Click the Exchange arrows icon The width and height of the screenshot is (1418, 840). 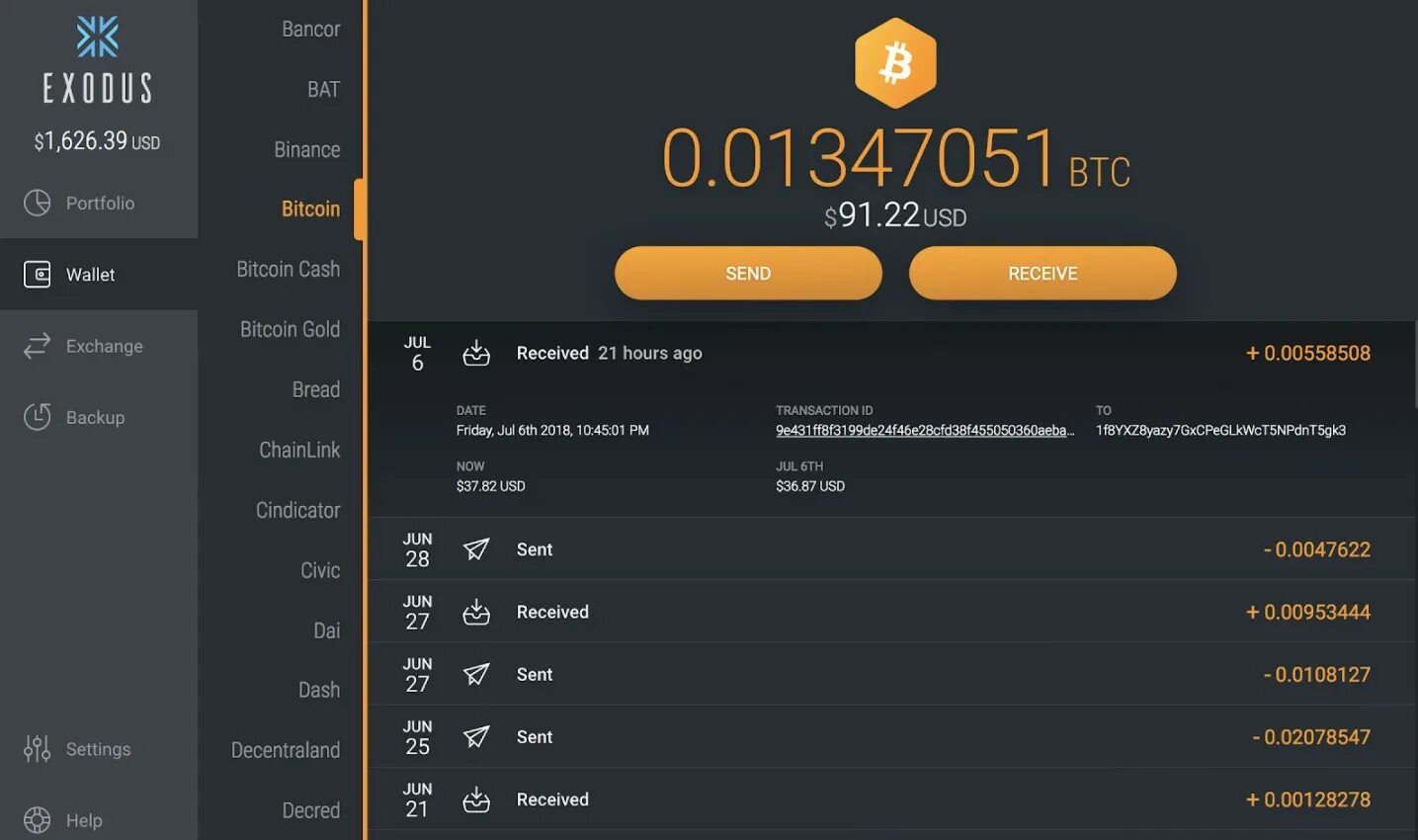[37, 346]
